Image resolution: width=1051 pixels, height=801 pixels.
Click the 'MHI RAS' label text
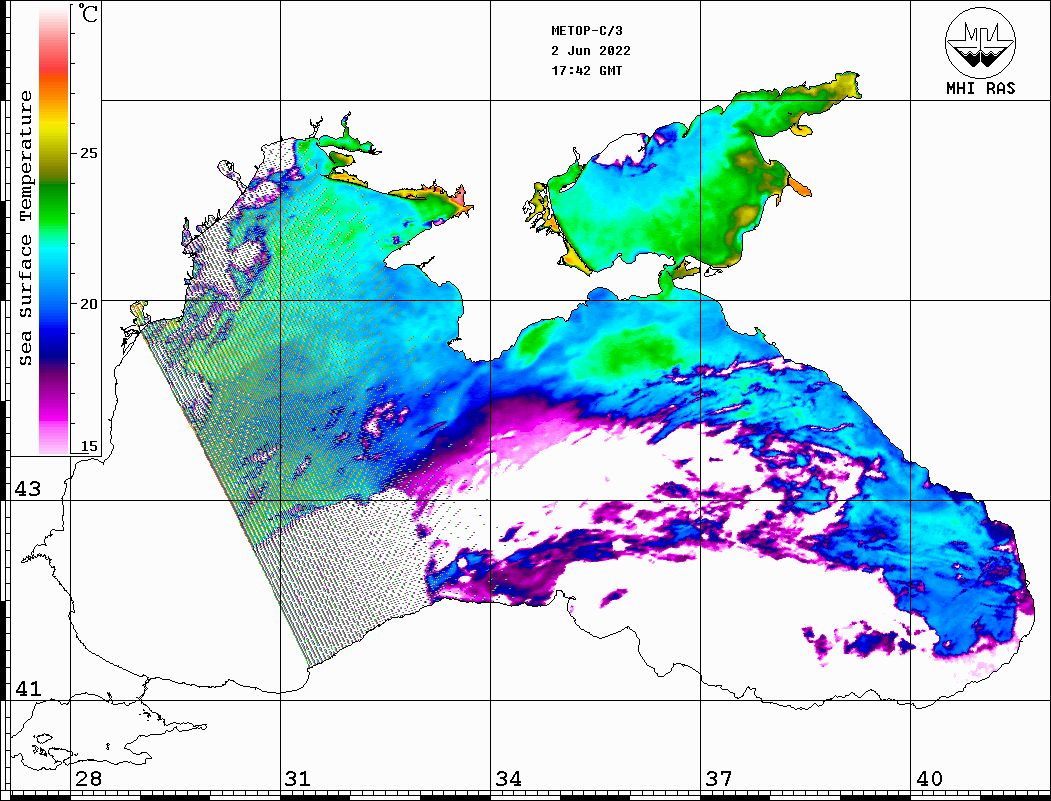click(981, 88)
